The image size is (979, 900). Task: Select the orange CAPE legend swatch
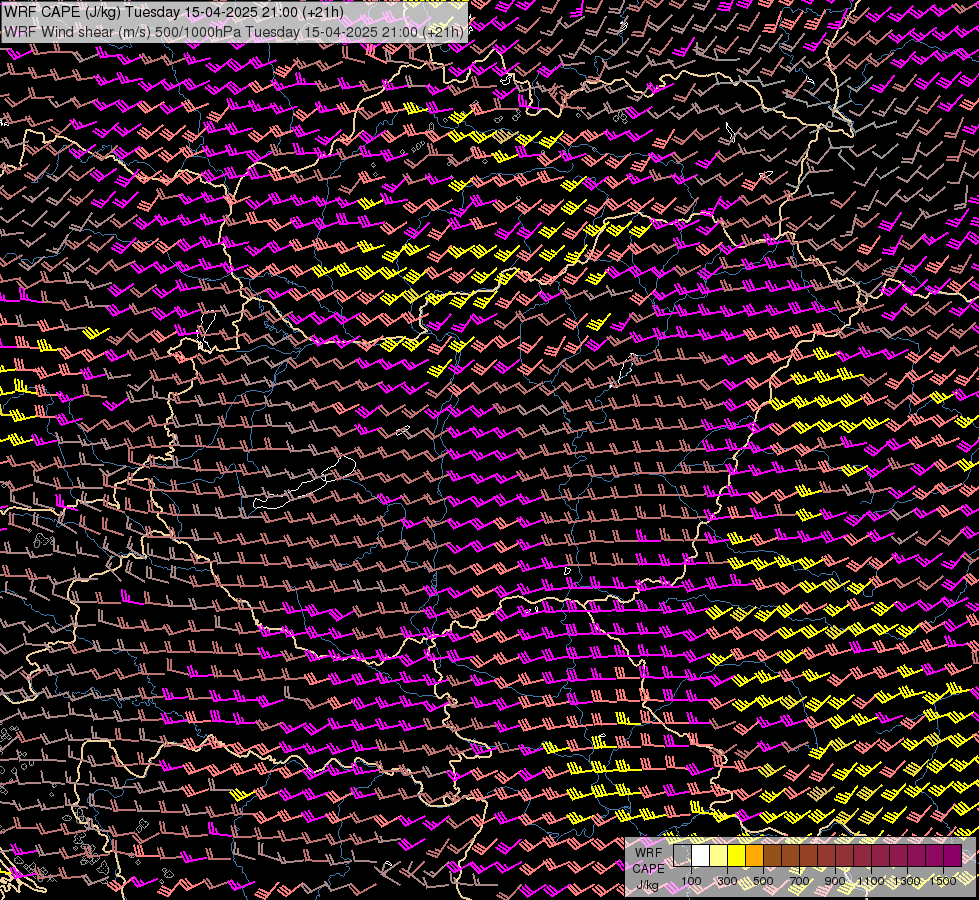pos(755,855)
